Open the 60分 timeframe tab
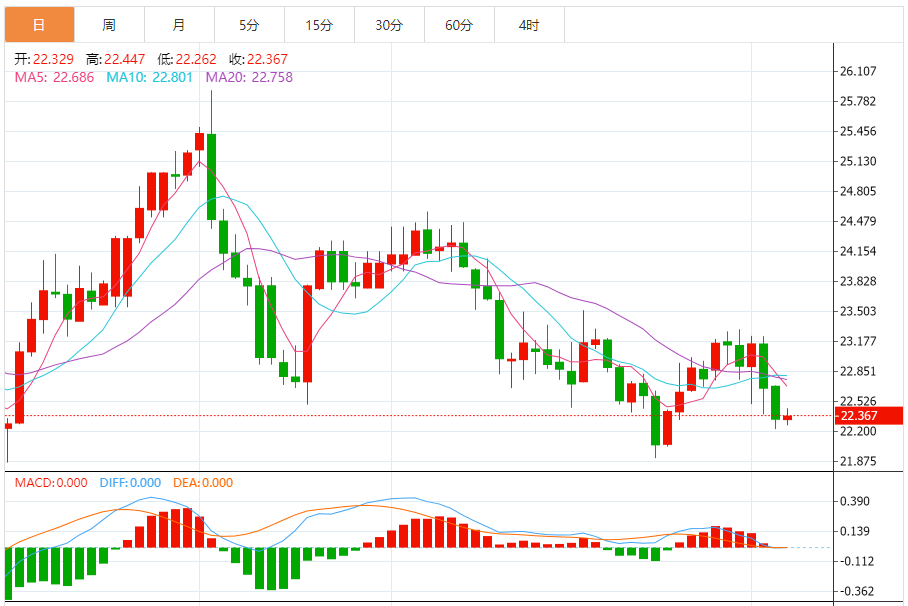The image size is (908, 606). (x=460, y=25)
